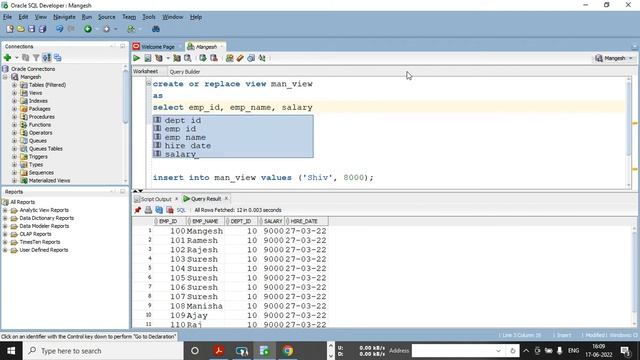
Task: Select the Worksheet tab
Action: [146, 71]
